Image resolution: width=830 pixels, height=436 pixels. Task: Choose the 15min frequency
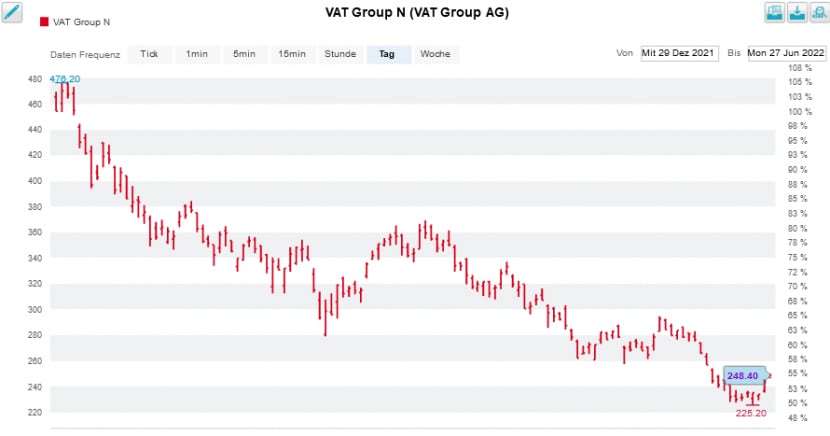click(292, 54)
